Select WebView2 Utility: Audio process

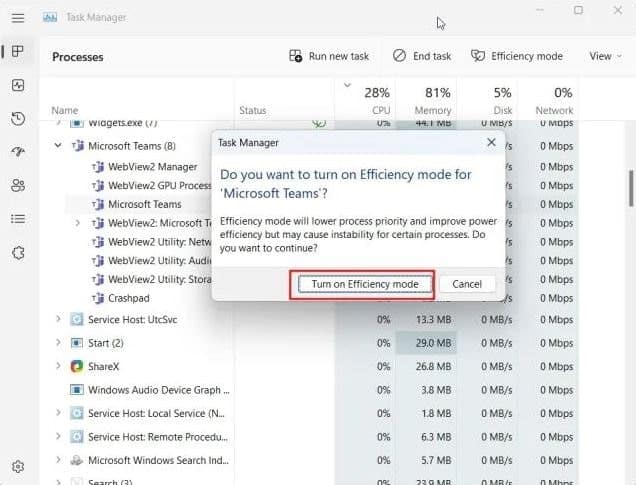tap(159, 260)
